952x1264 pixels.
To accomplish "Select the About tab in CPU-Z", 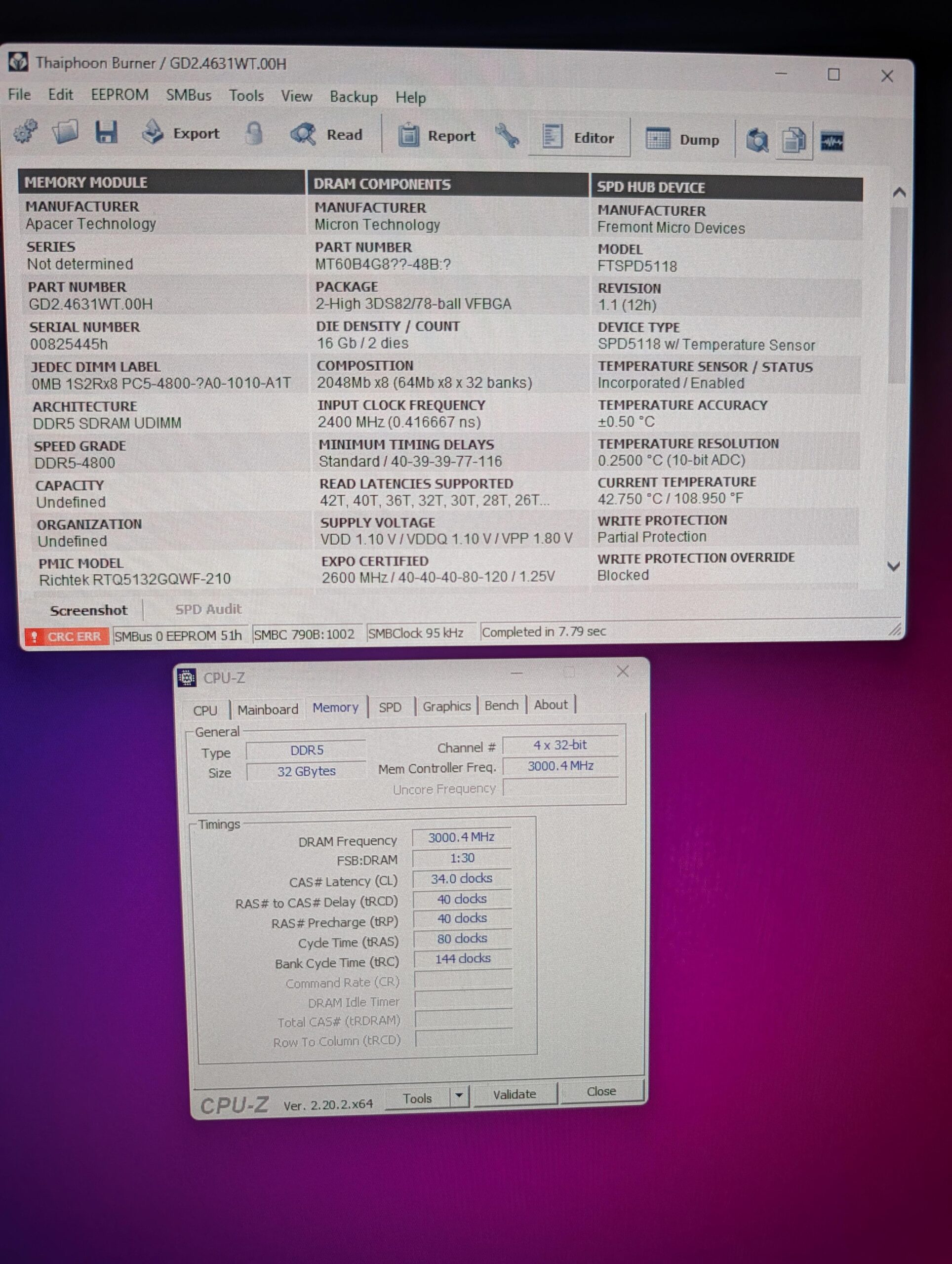I will point(551,705).
